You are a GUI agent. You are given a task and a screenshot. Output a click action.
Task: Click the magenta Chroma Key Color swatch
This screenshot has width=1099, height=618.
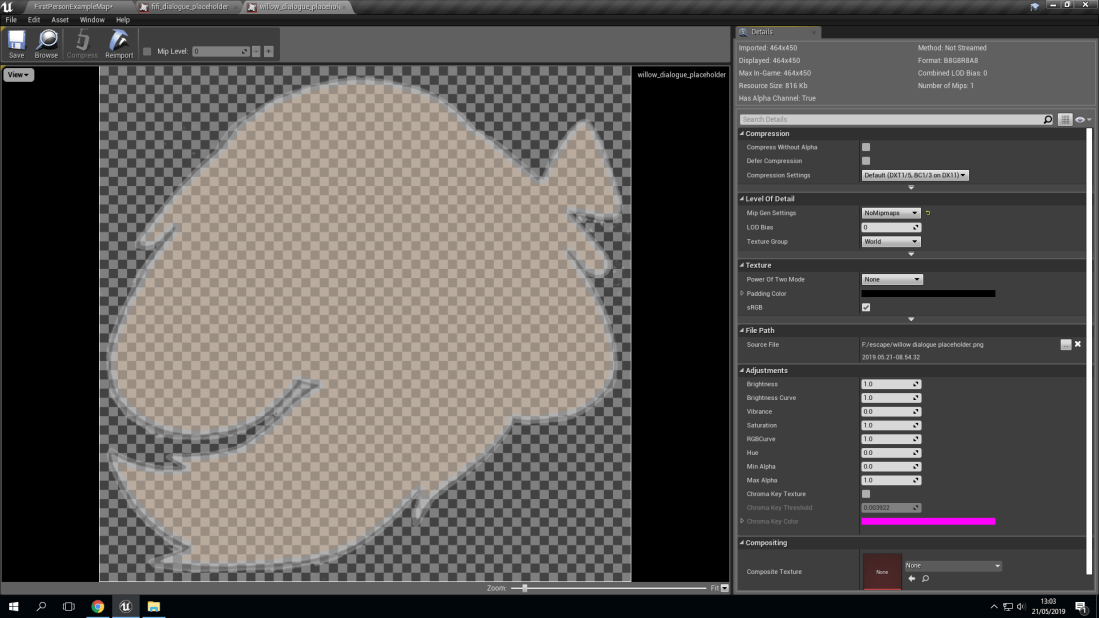[928, 521]
